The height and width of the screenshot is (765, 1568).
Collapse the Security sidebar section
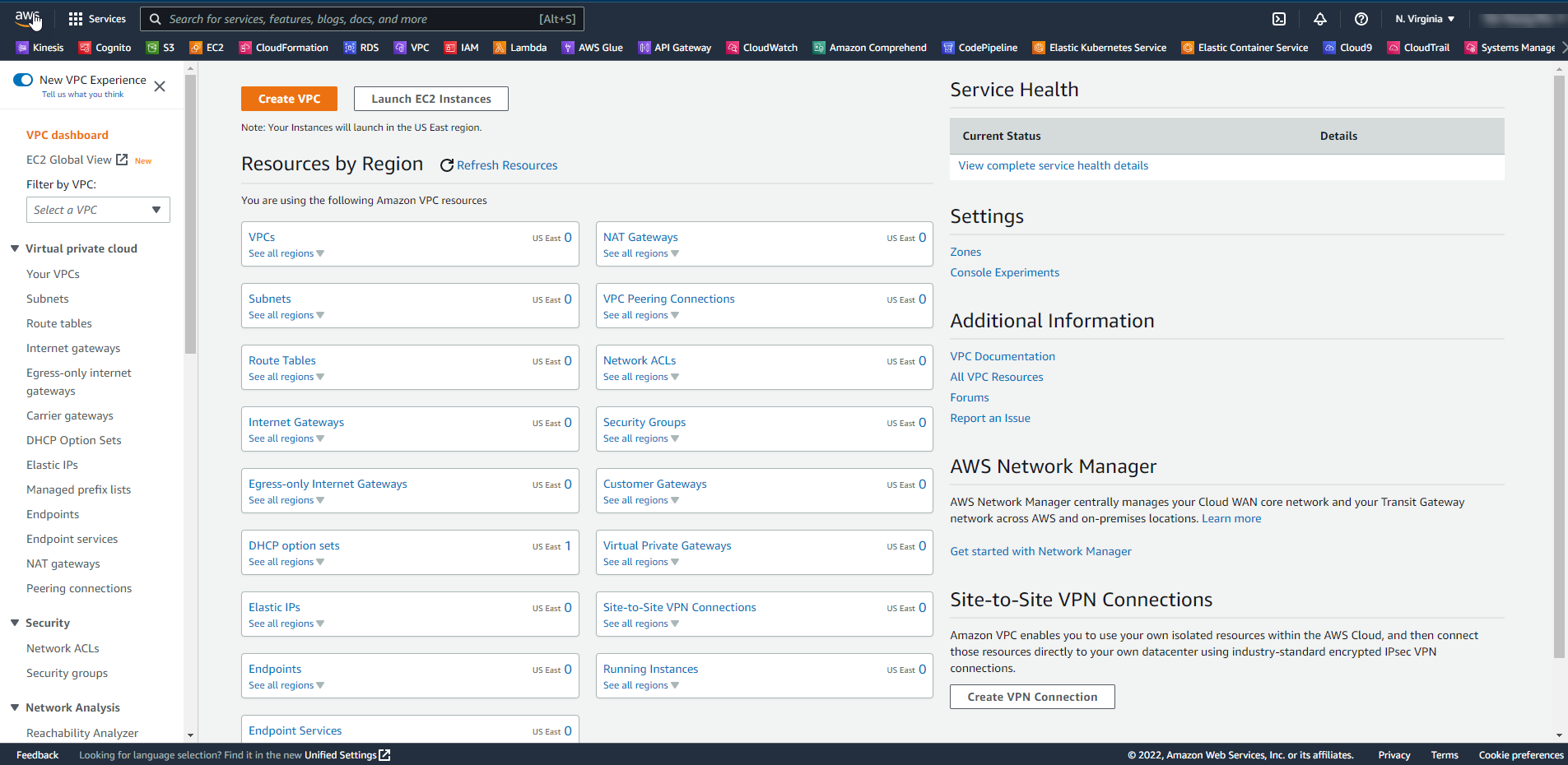pyautogui.click(x=13, y=623)
